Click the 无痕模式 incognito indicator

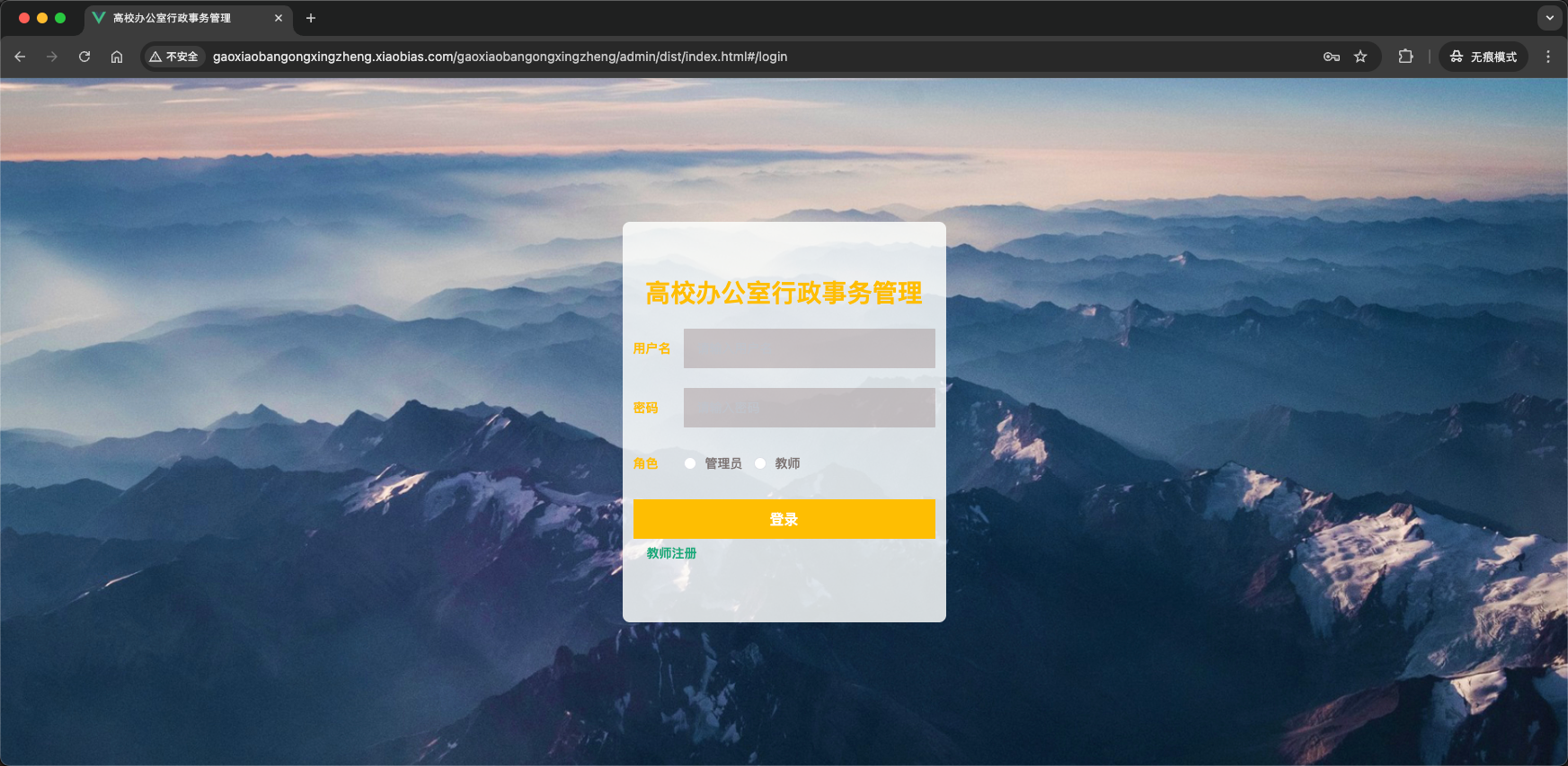pos(1484,57)
